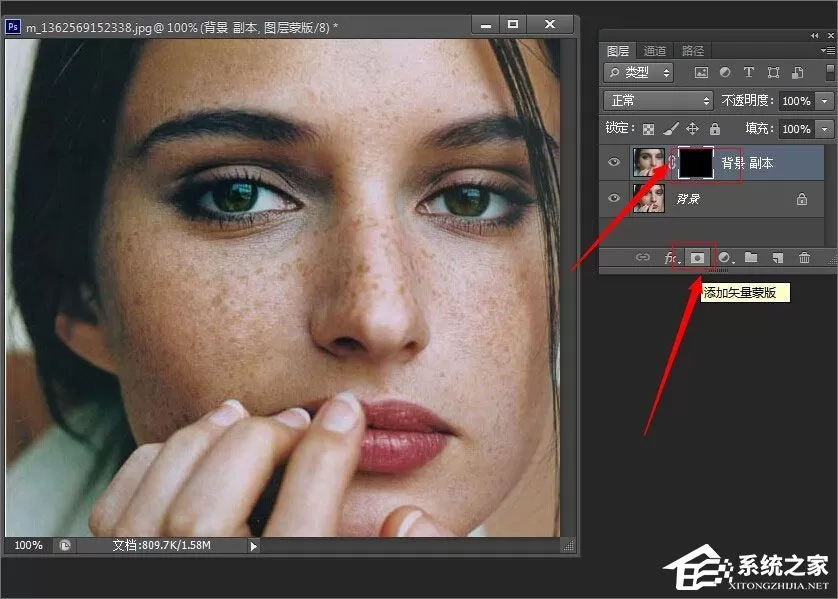Click the 文档:809.7K/1.58M status text
This screenshot has height=599, width=838.
[161, 545]
